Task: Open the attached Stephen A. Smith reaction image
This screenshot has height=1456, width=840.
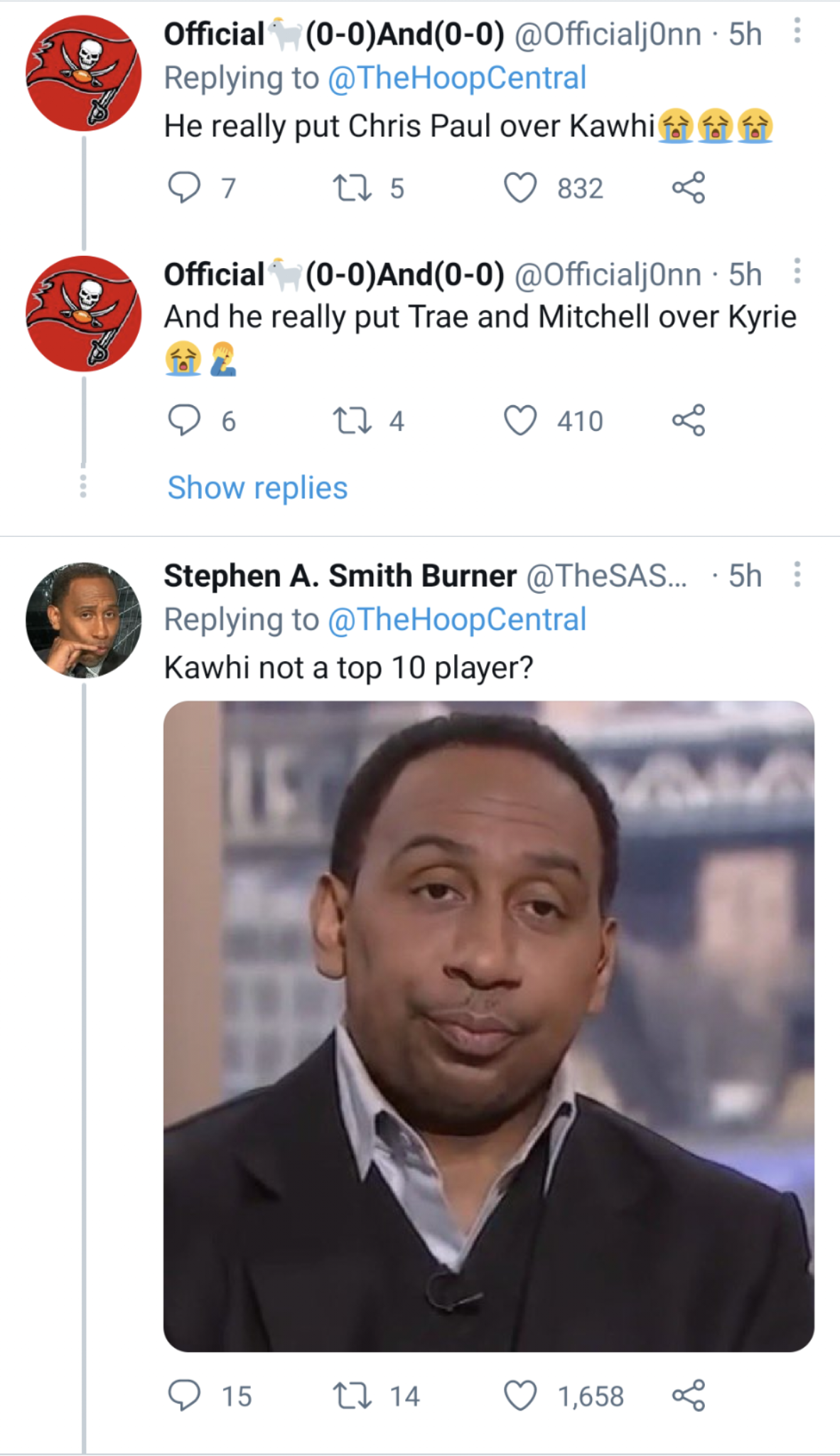Action: [489, 1026]
